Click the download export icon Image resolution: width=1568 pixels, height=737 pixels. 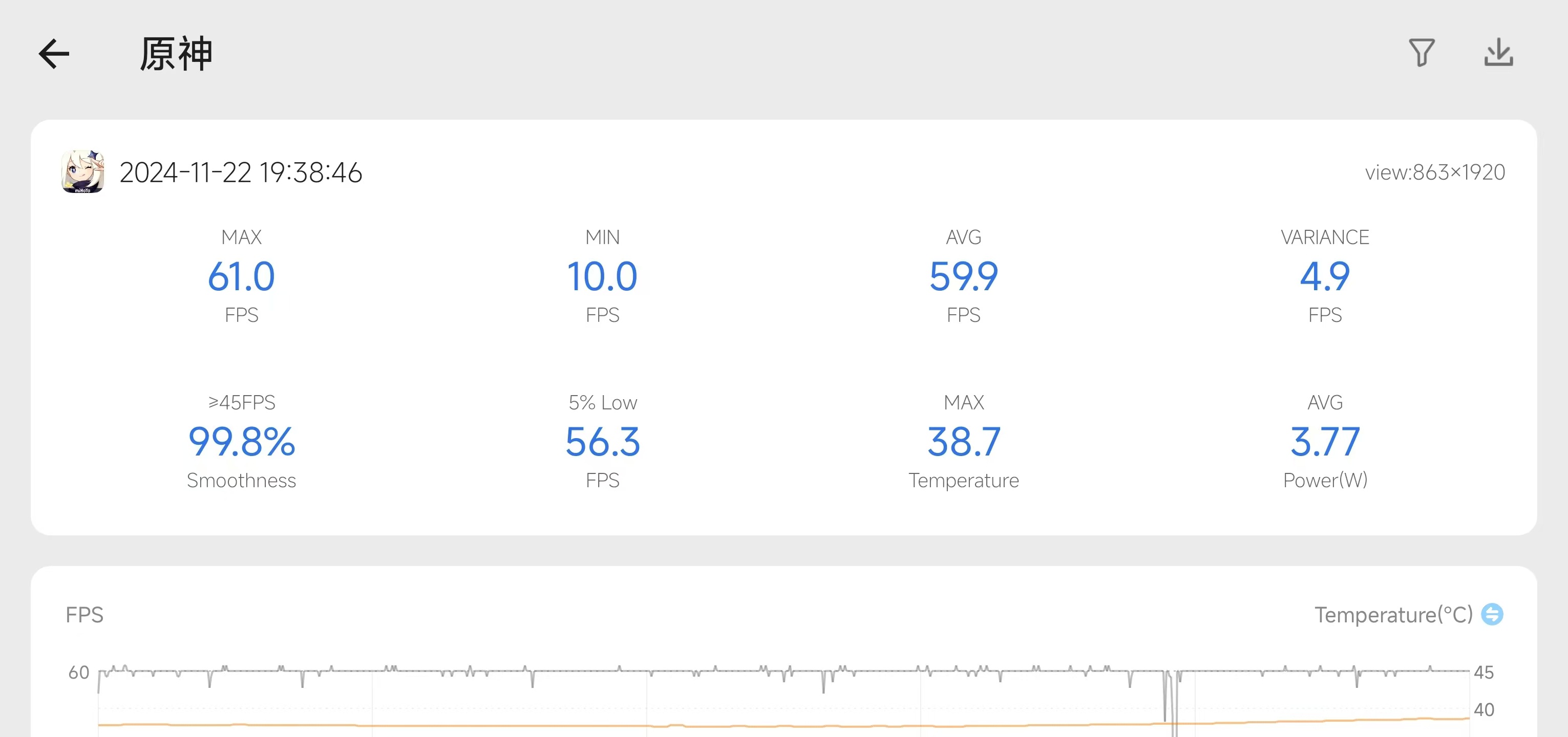(x=1498, y=53)
